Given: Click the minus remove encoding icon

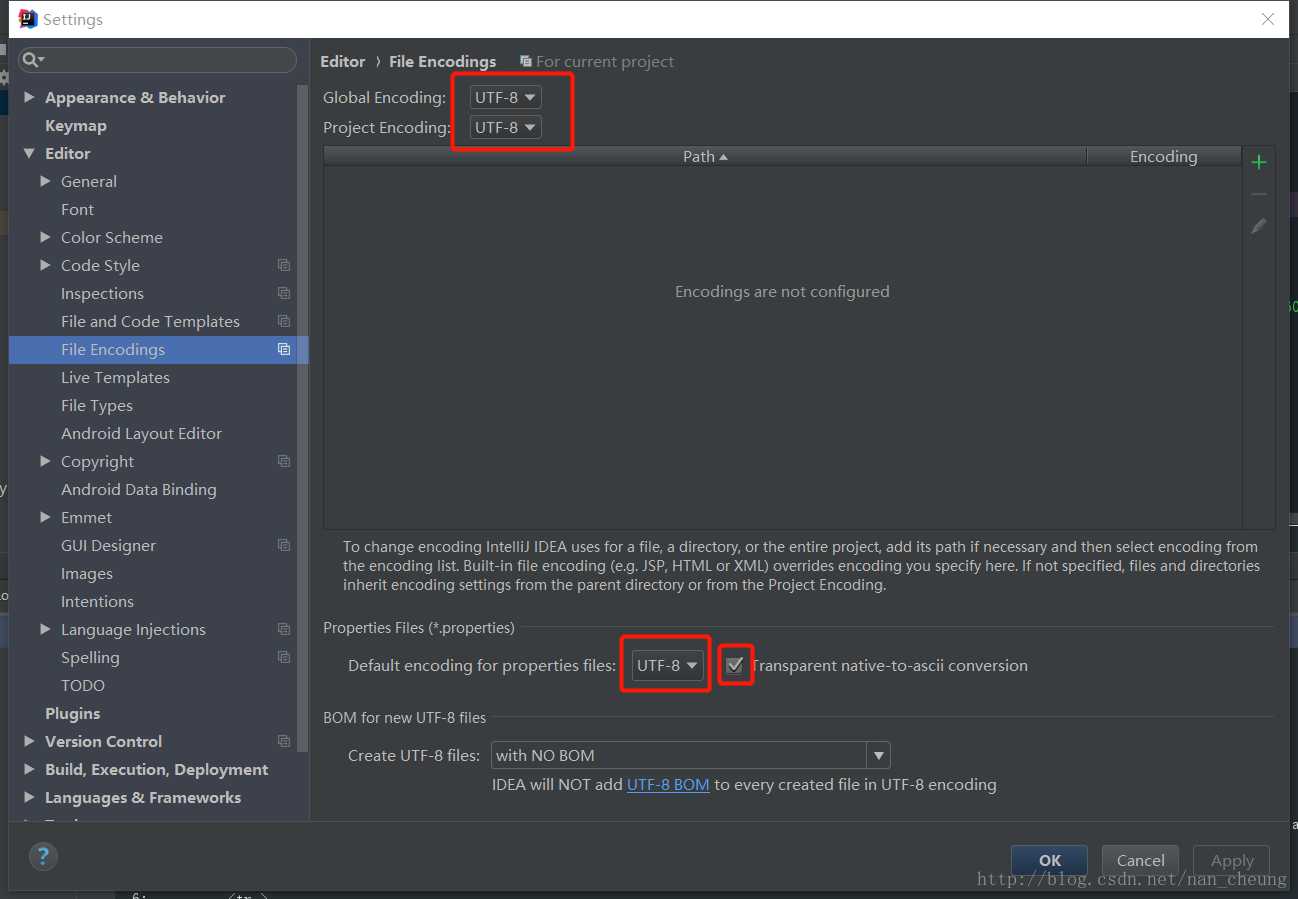Looking at the screenshot, I should click(x=1259, y=194).
